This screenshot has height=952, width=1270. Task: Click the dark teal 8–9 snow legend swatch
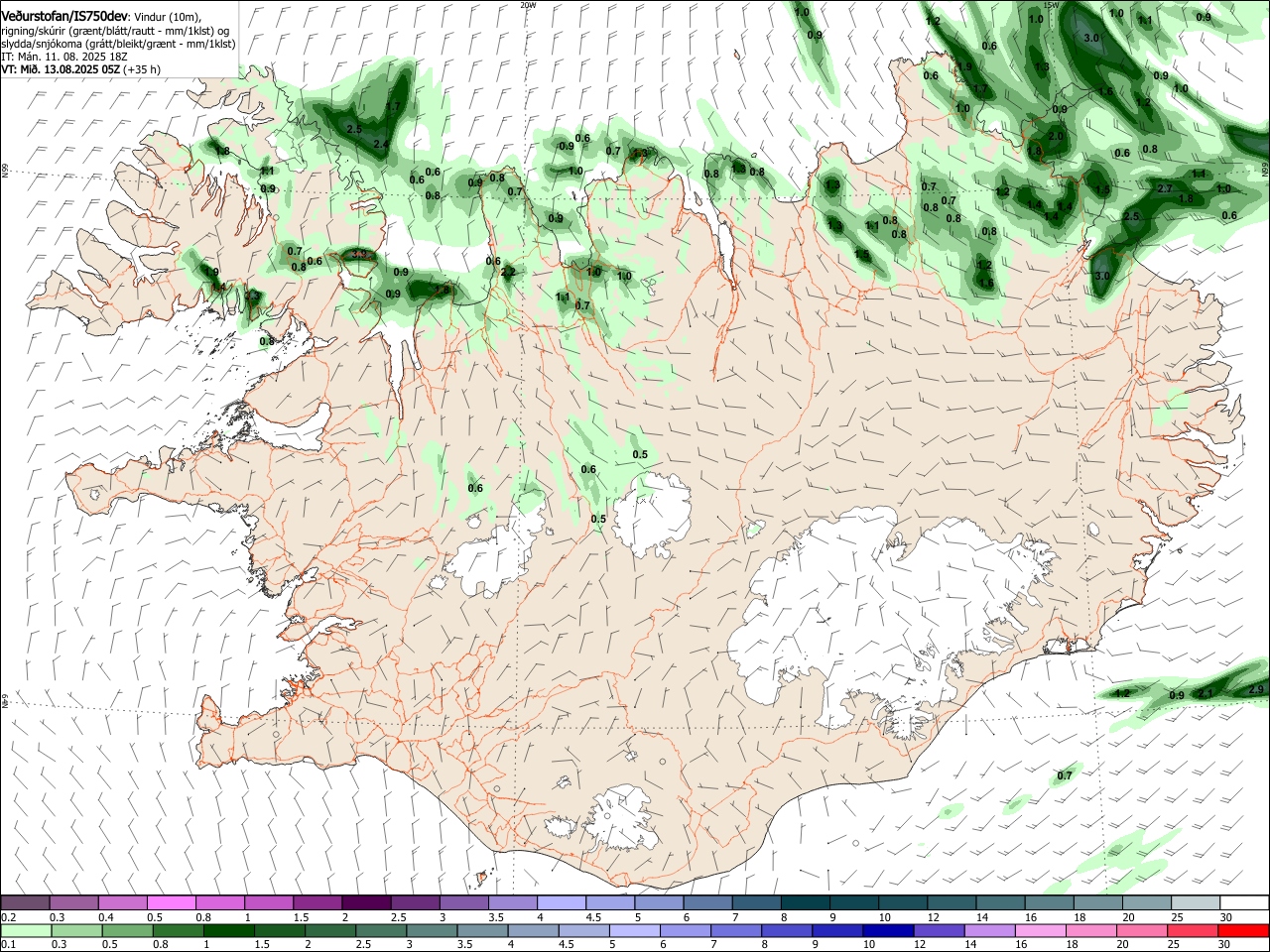pyautogui.click(x=806, y=902)
